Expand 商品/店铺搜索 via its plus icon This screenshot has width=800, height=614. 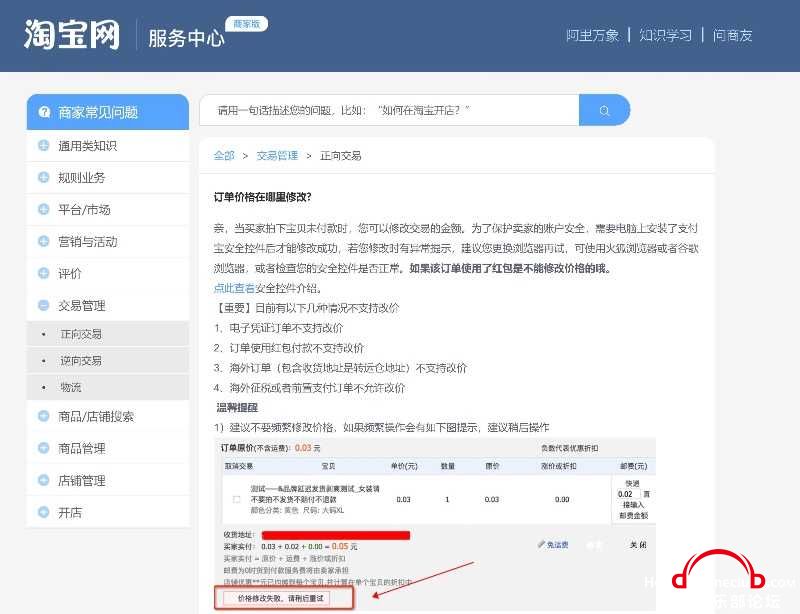coord(43,416)
